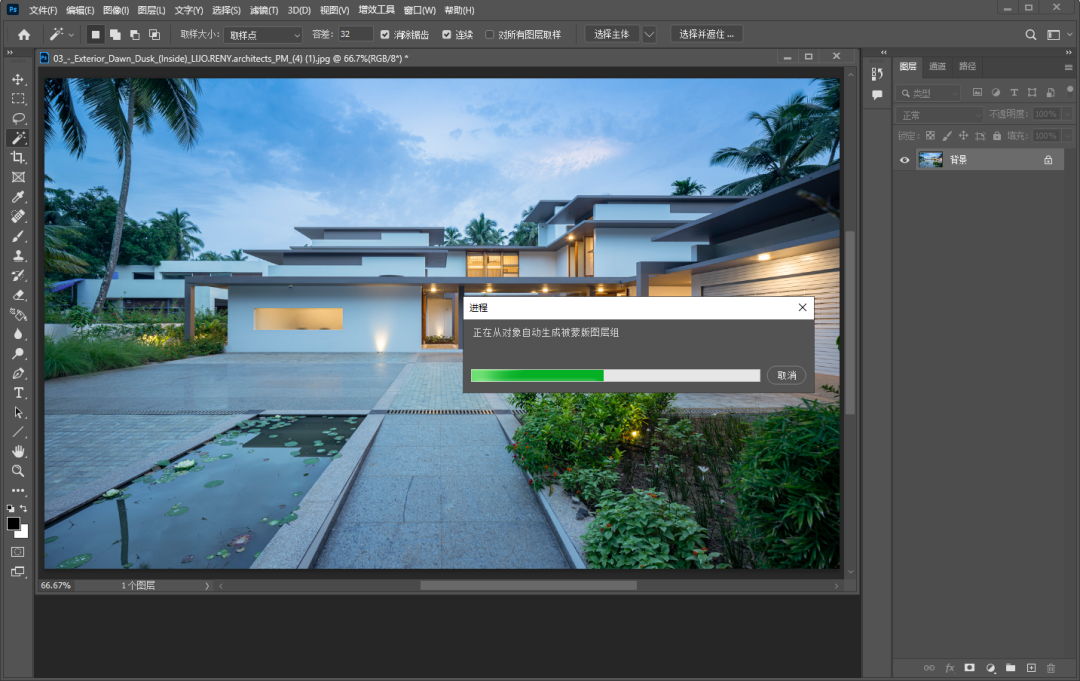Toggle the layer filter on/off switch
This screenshot has height=681, width=1080.
1069,90
